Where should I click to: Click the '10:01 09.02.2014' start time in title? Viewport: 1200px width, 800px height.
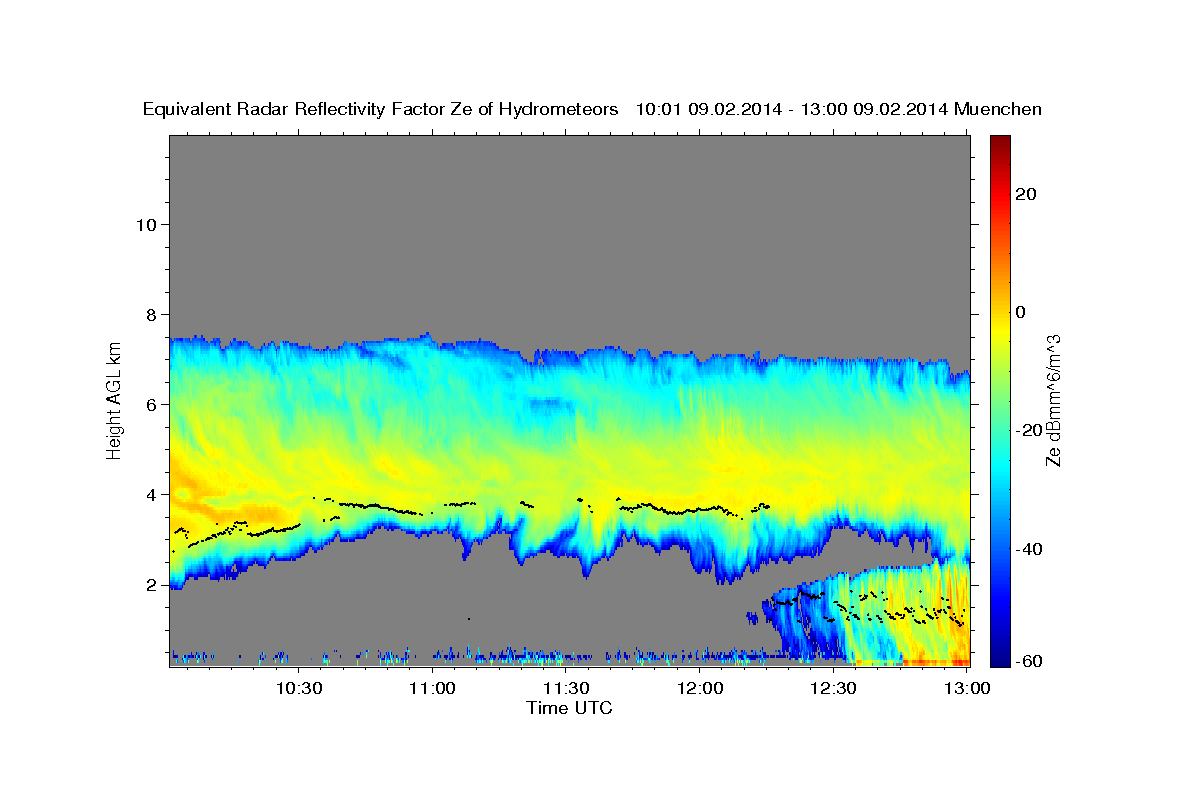point(709,109)
